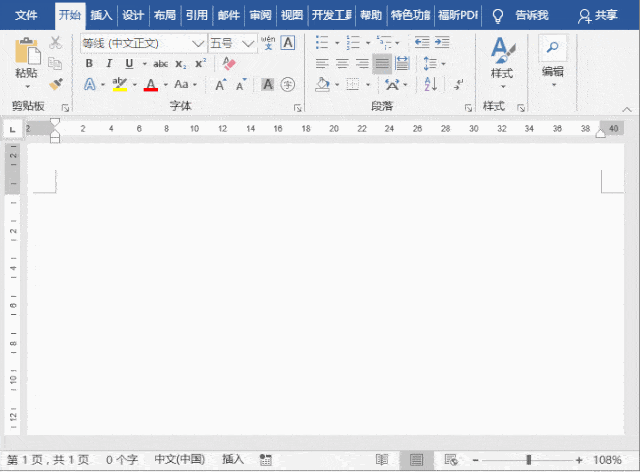
Task: Align text left
Action: coord(322,63)
